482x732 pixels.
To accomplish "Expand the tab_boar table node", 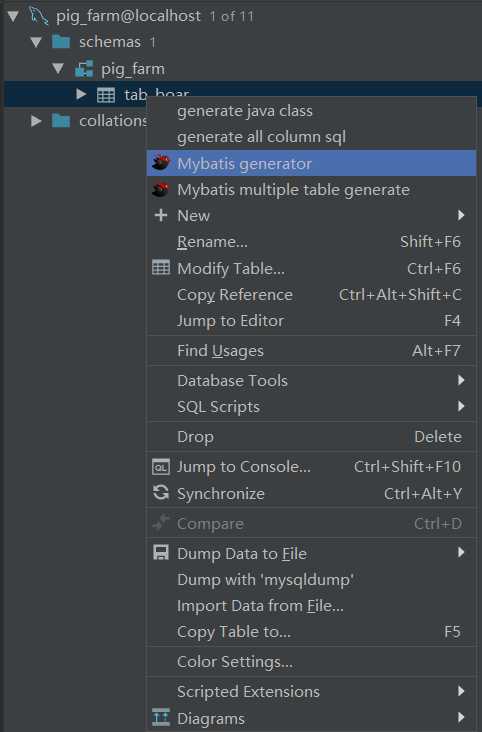I will coord(81,94).
